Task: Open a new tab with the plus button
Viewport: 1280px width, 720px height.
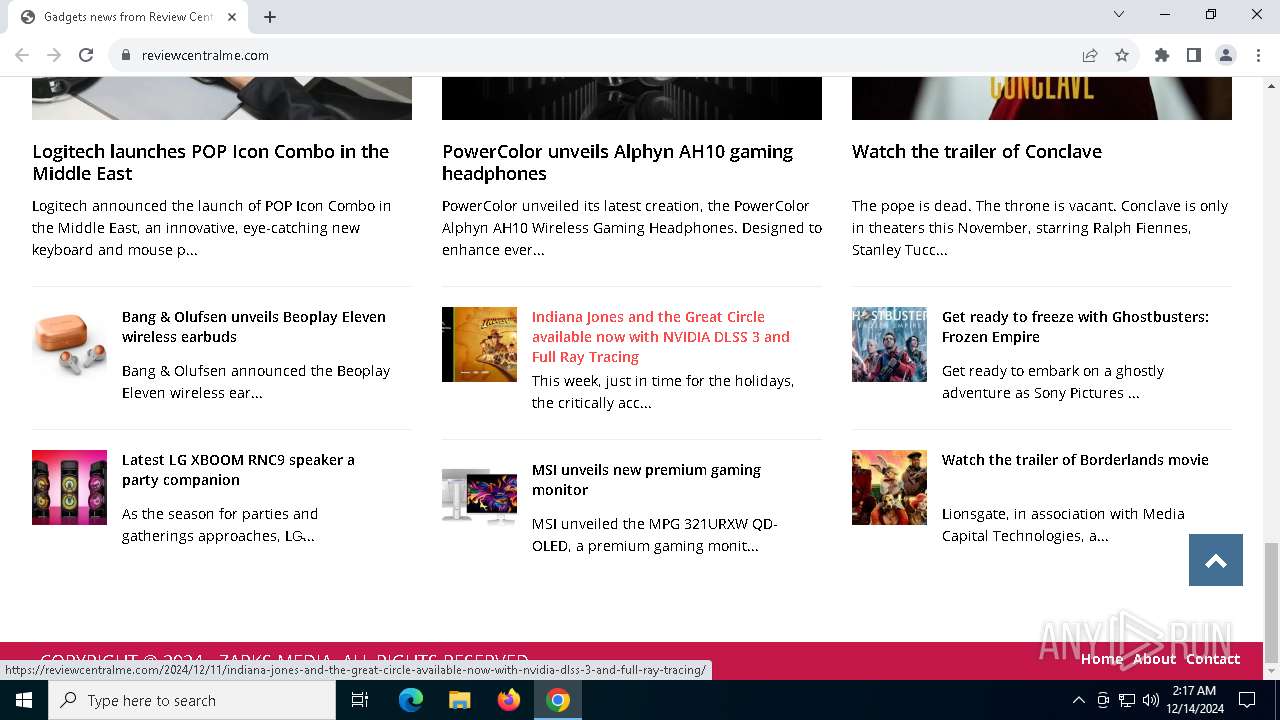Action: coord(270,16)
